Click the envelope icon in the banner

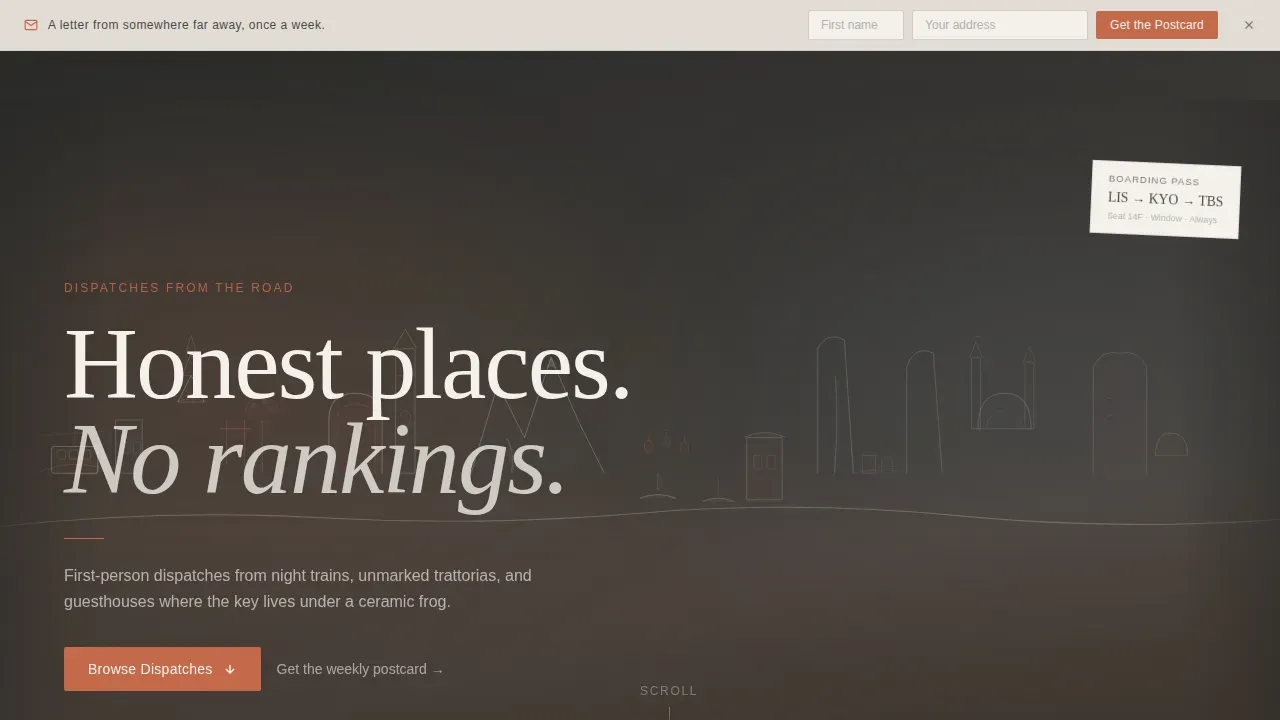coord(31,25)
